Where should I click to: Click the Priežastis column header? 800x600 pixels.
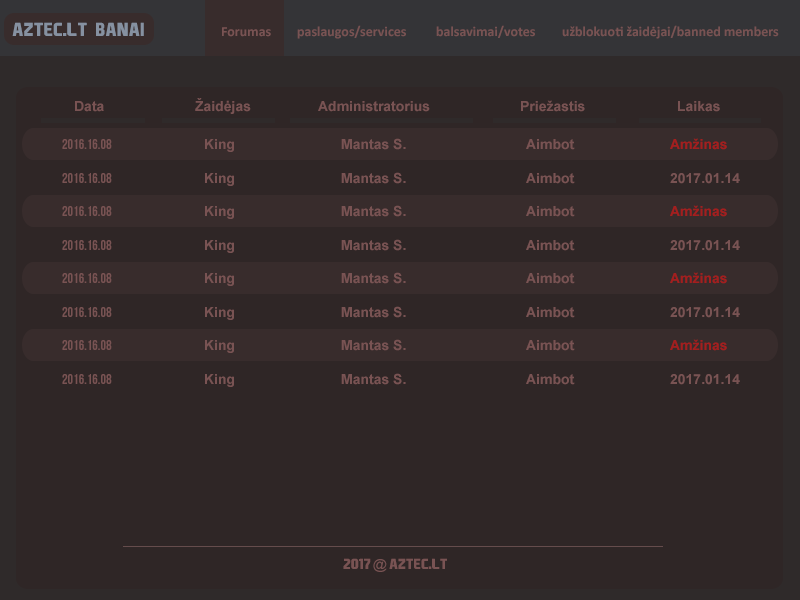552,106
